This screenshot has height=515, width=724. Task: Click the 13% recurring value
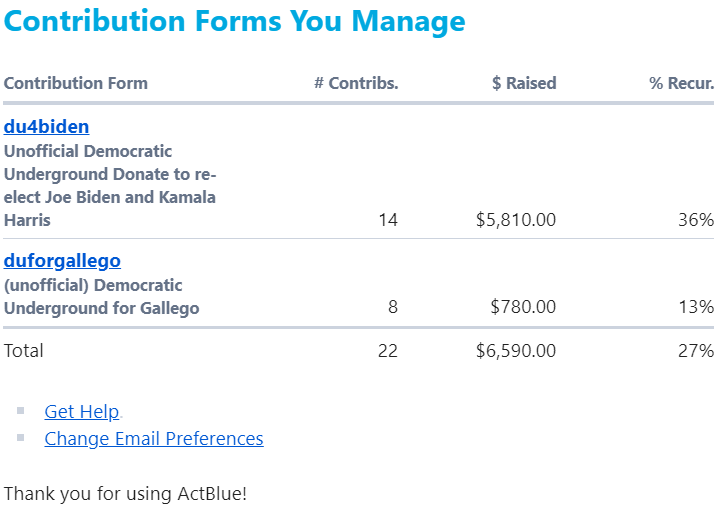[696, 307]
